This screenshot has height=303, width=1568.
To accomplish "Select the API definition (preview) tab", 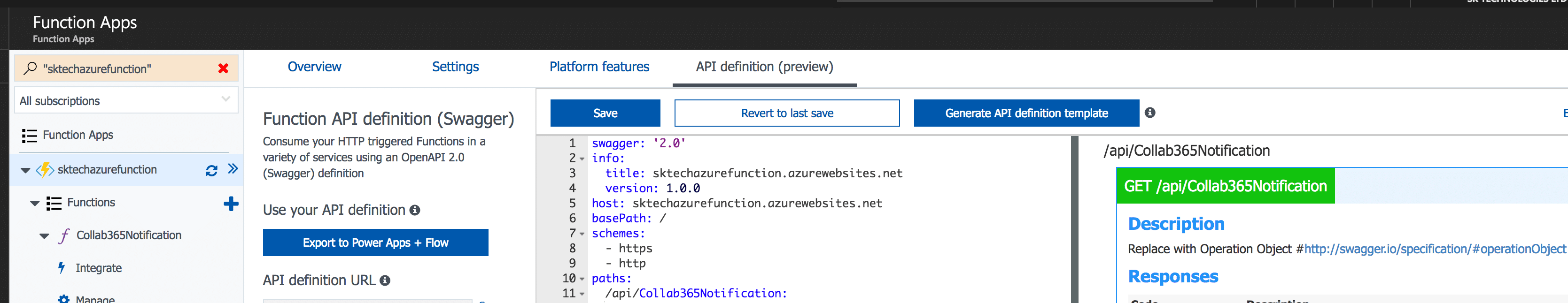I will [x=765, y=67].
